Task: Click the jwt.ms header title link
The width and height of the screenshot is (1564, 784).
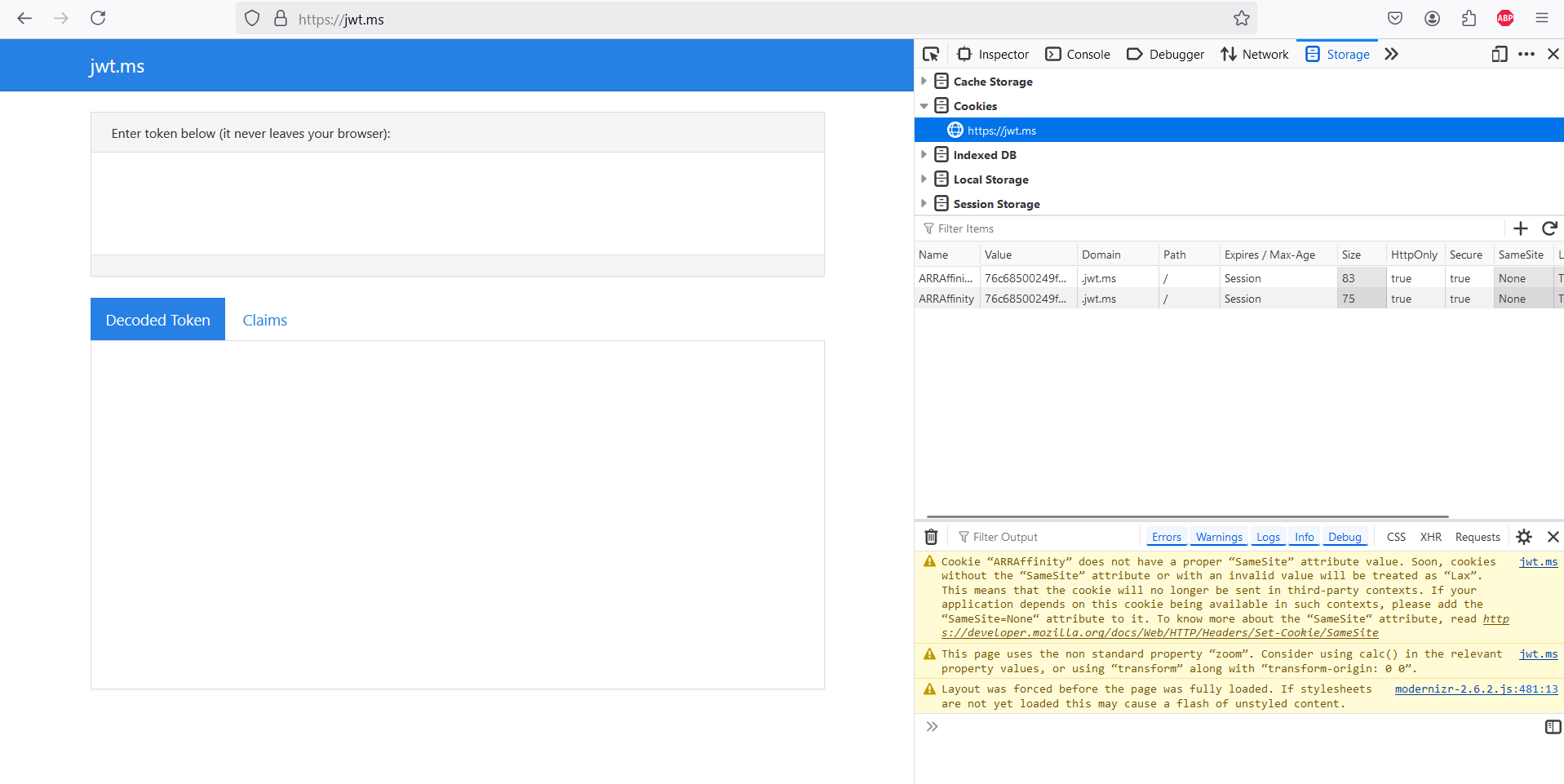Action: coord(117,66)
